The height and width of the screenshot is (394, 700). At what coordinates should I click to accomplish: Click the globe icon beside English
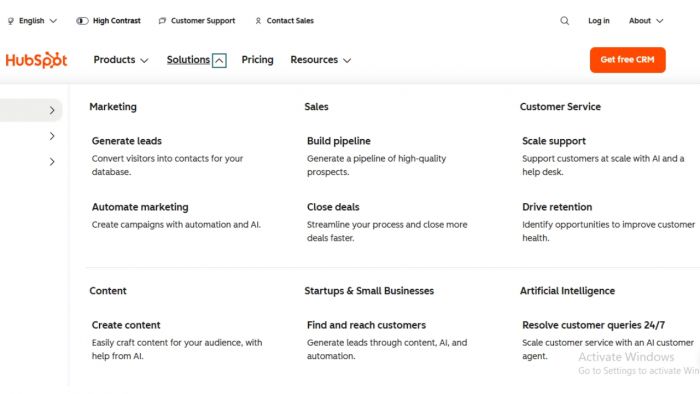[11, 21]
